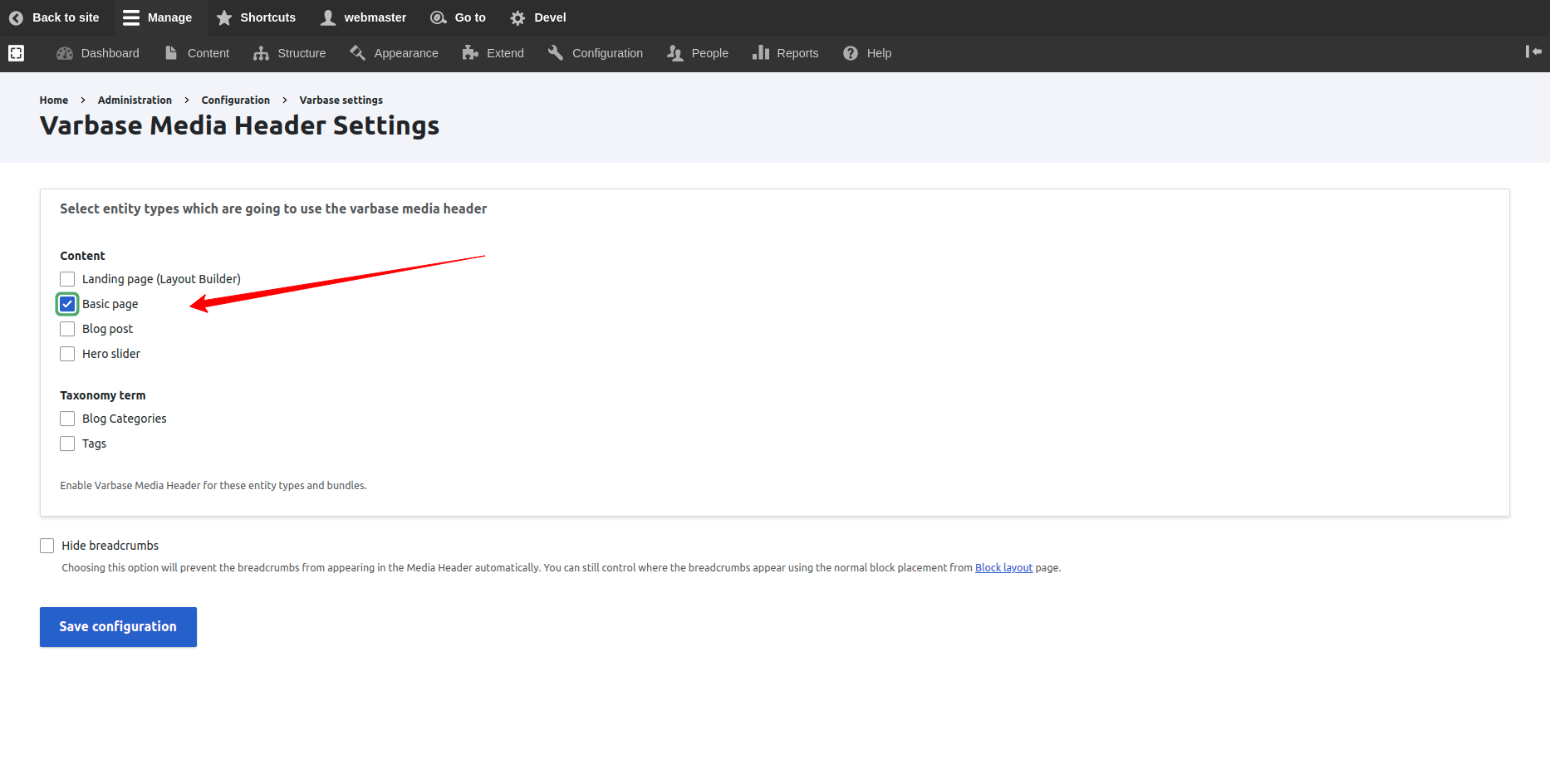Click the Extend puzzle piece icon
This screenshot has height=784, width=1550.
(470, 53)
